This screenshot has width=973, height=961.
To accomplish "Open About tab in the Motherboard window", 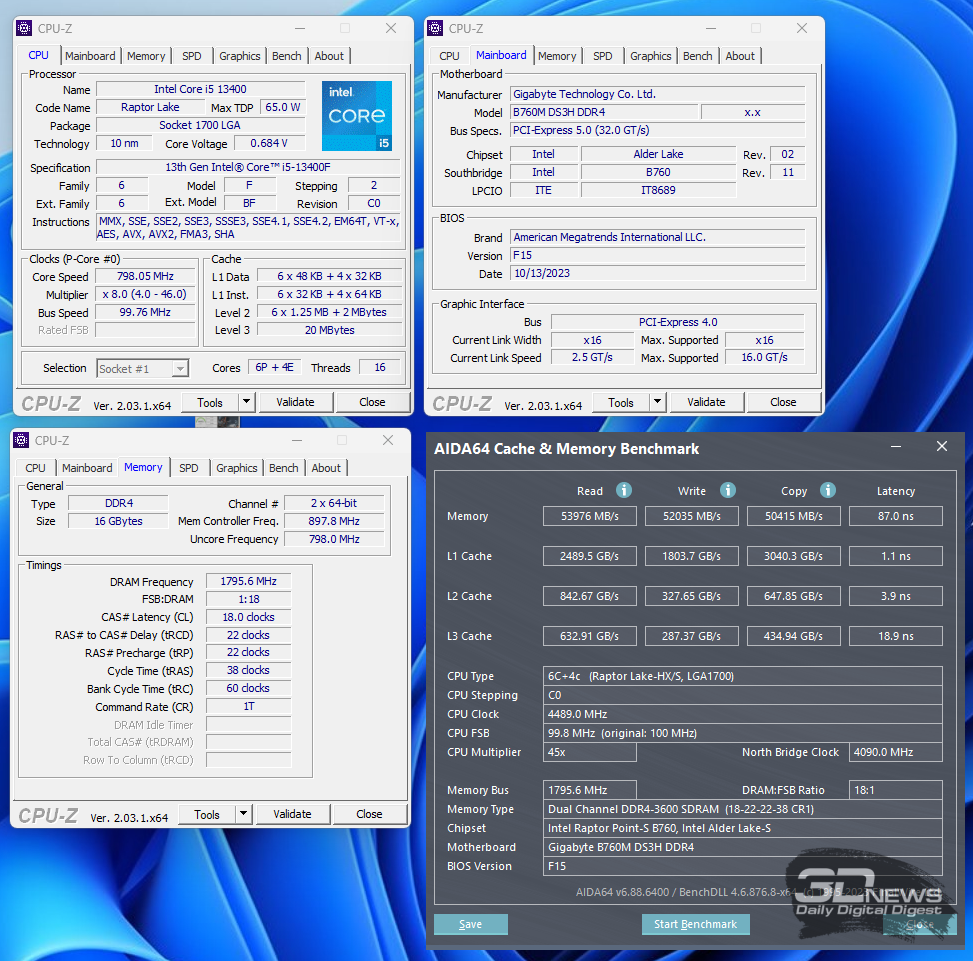I will click(740, 56).
